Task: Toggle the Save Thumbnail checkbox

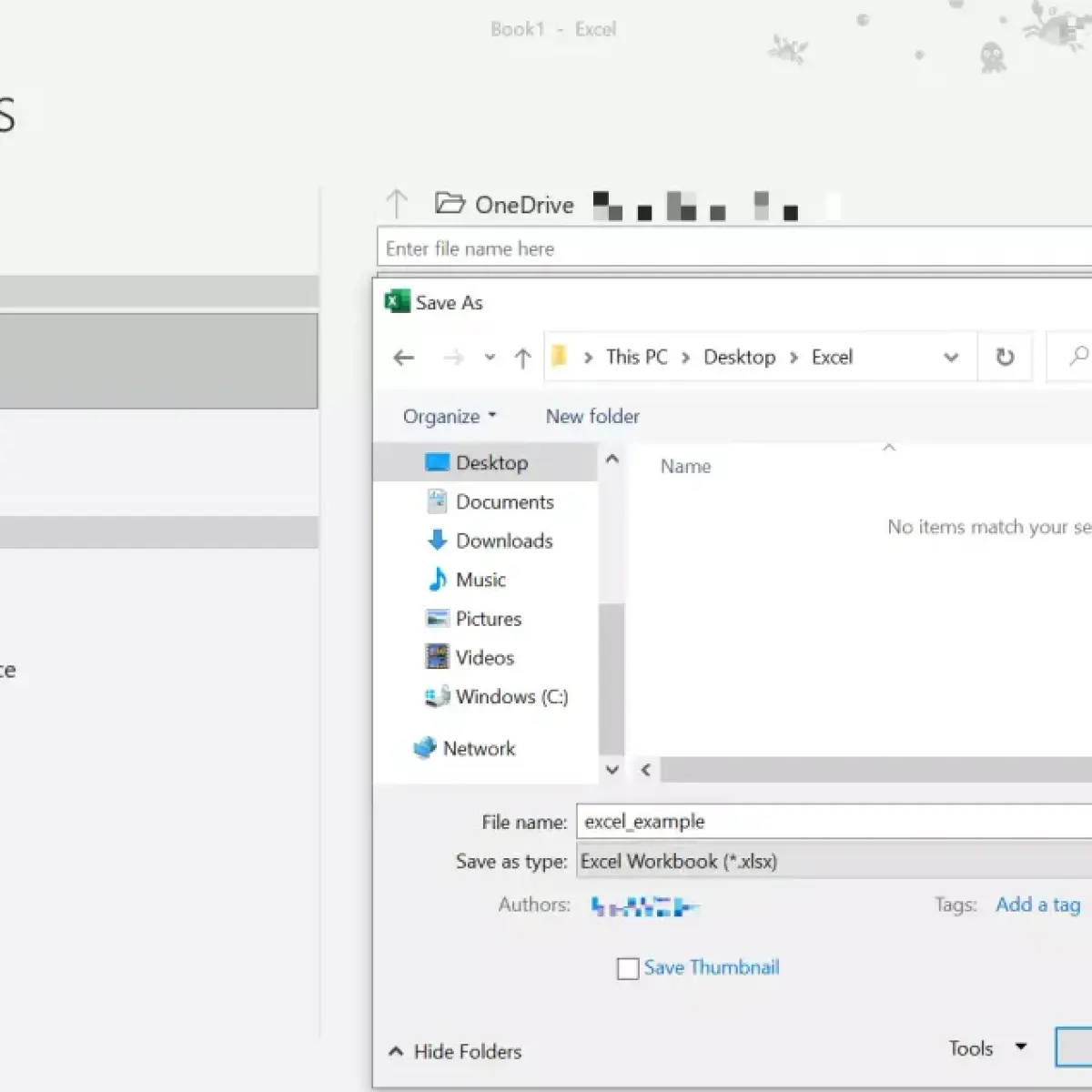Action: coord(628,968)
